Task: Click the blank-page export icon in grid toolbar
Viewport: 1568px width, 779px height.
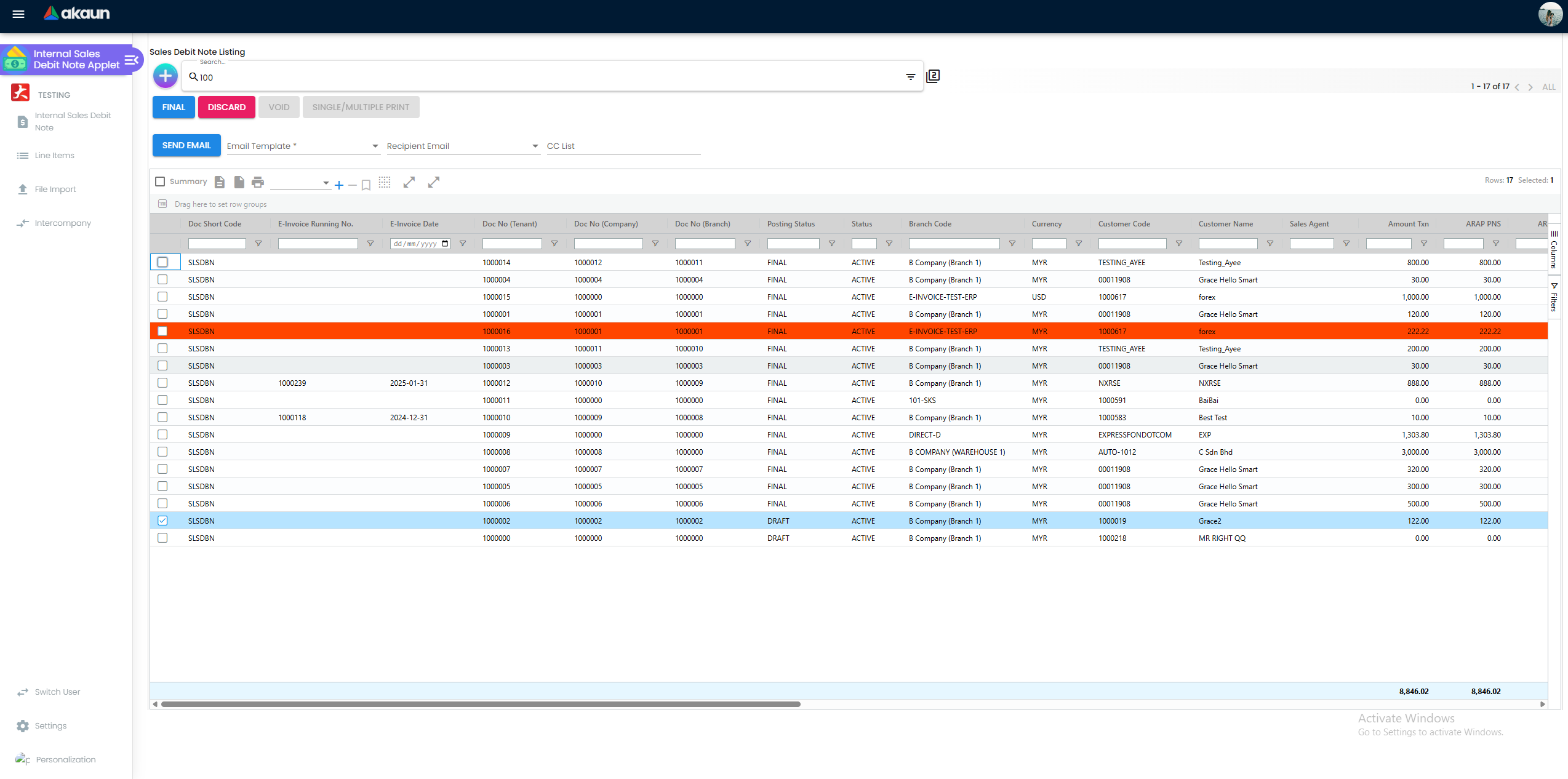Action: (239, 182)
